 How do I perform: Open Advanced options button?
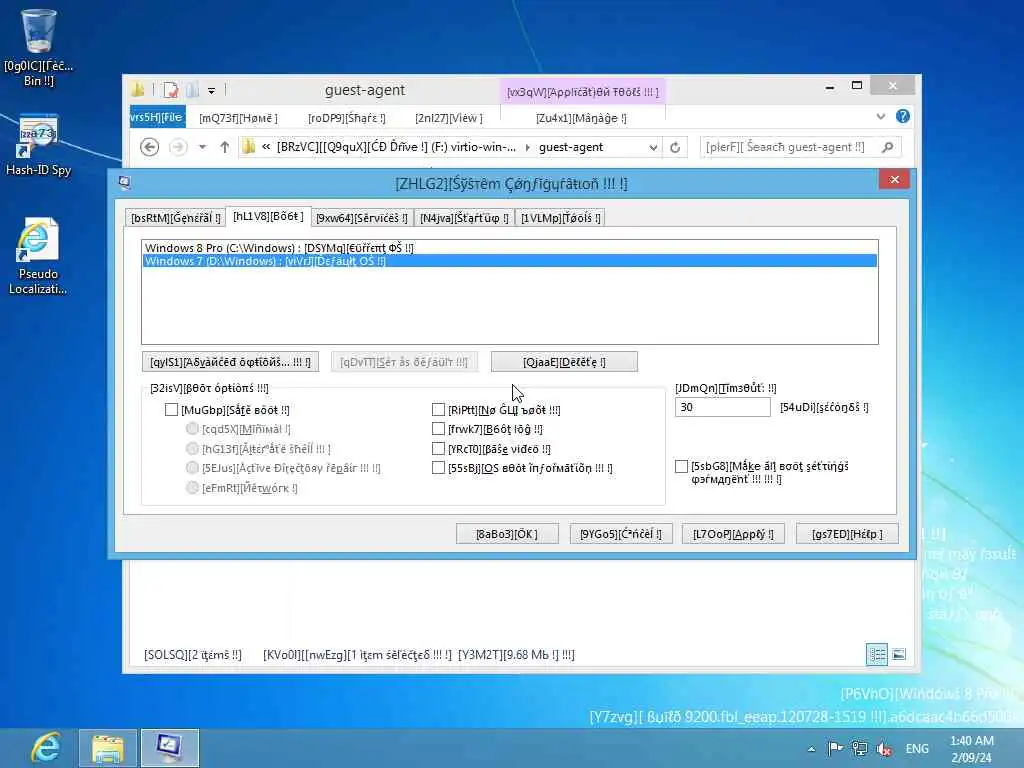pos(230,362)
